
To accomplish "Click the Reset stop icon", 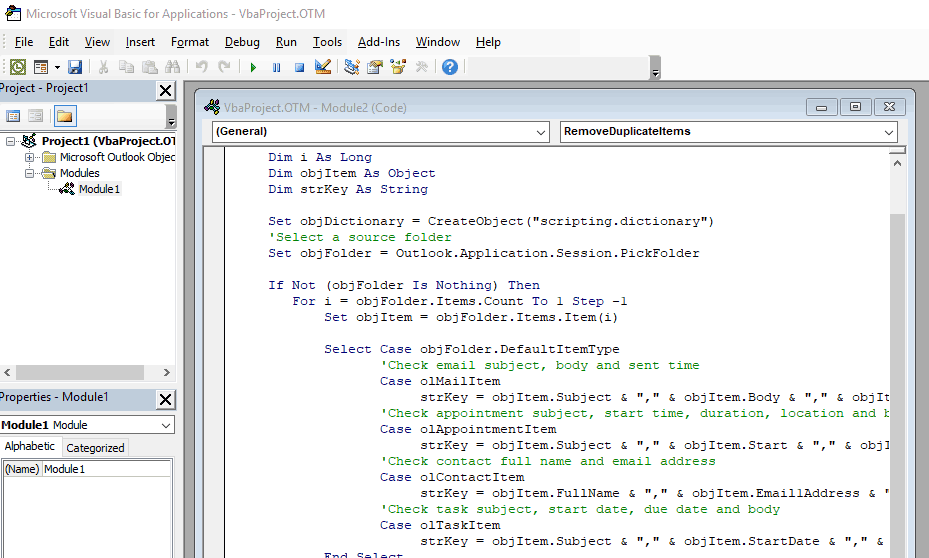I will 299,67.
